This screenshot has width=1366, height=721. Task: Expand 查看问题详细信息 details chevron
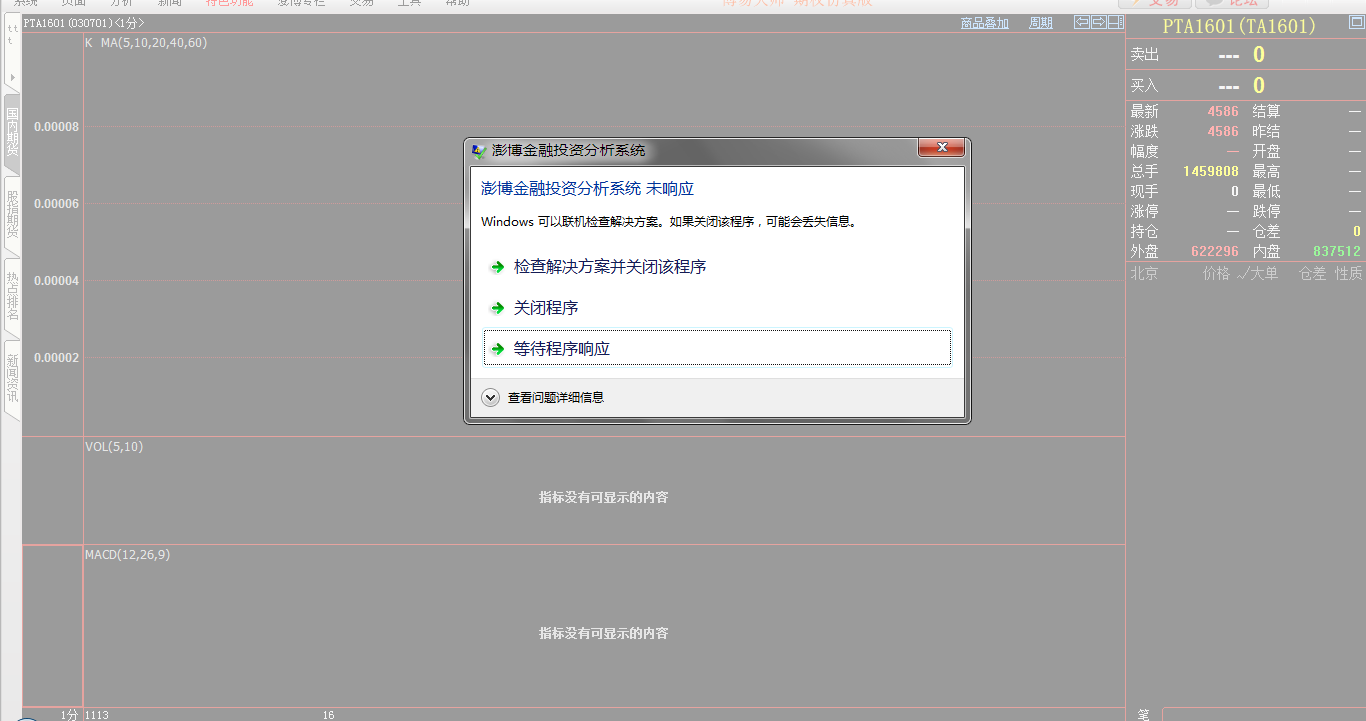[x=490, y=397]
